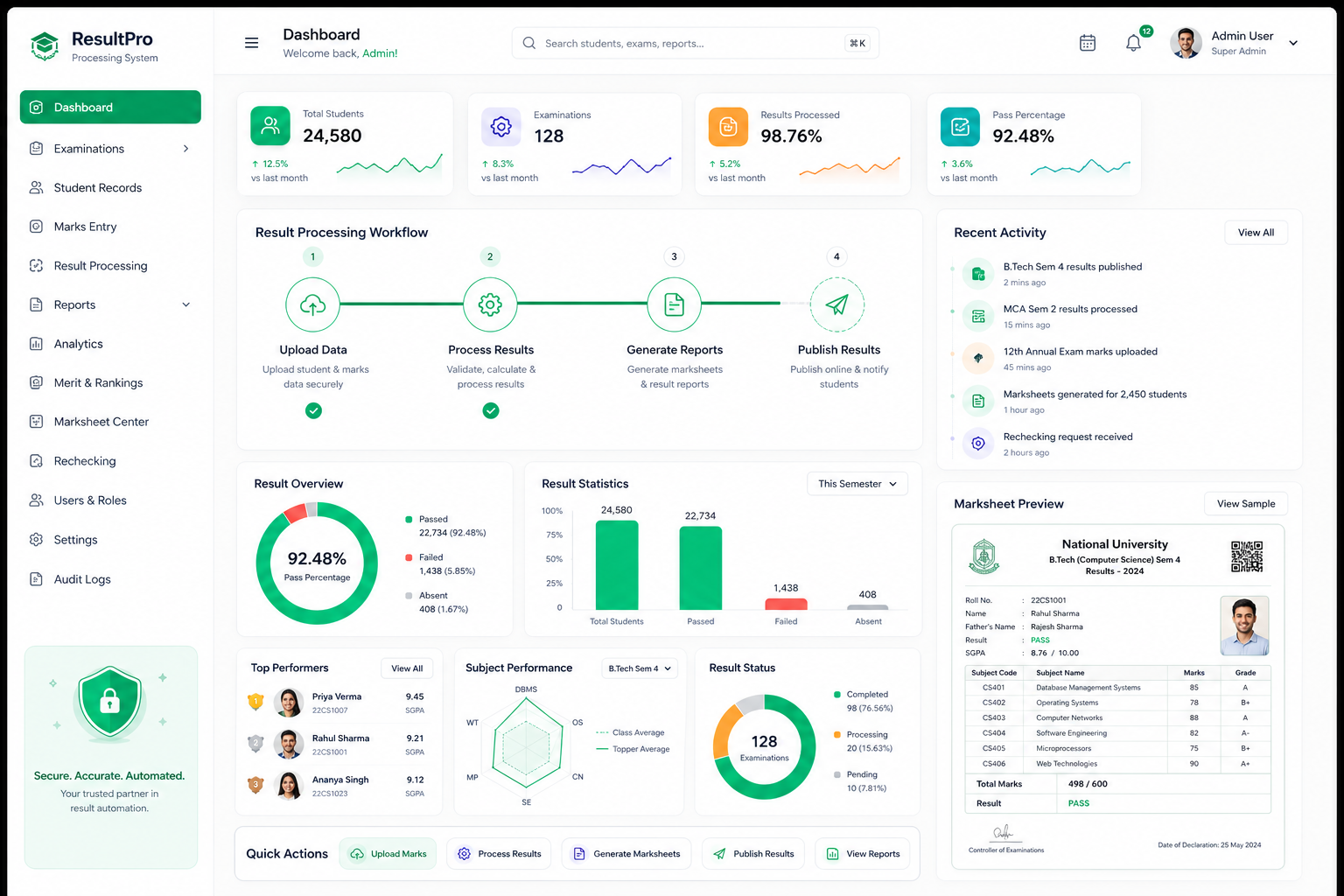Viewport: 1344px width, 896px height.
Task: Click the Failed legend red swatch
Action: (x=409, y=557)
